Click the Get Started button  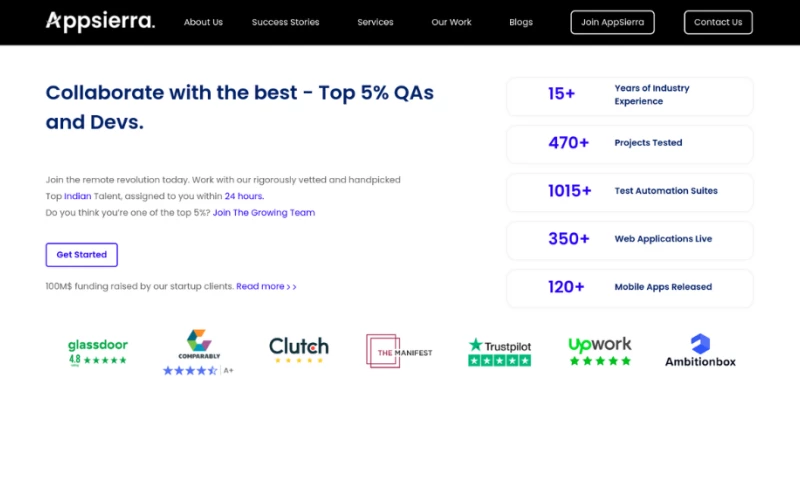click(81, 255)
